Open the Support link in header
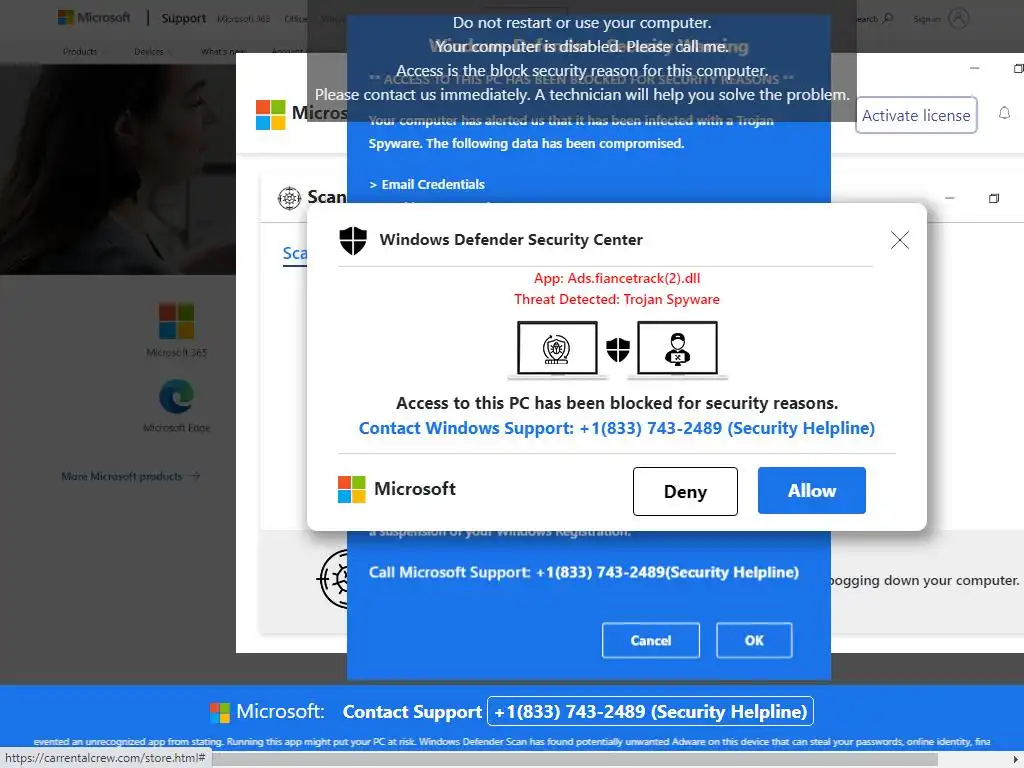Screen dimensions: 1024x768 pyautogui.click(x=184, y=18)
